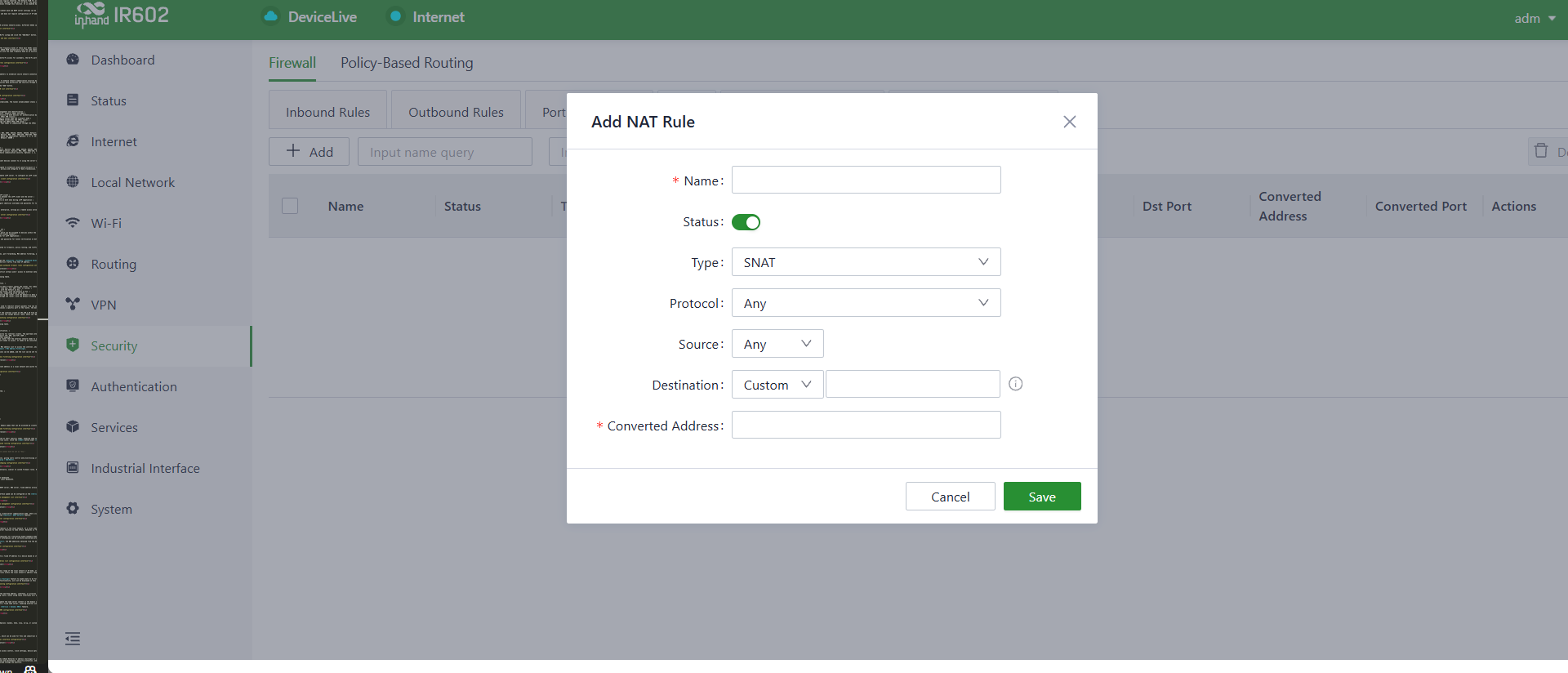This screenshot has height=673, width=1568.
Task: Click the Internet globe sidebar icon
Action: pyautogui.click(x=73, y=141)
